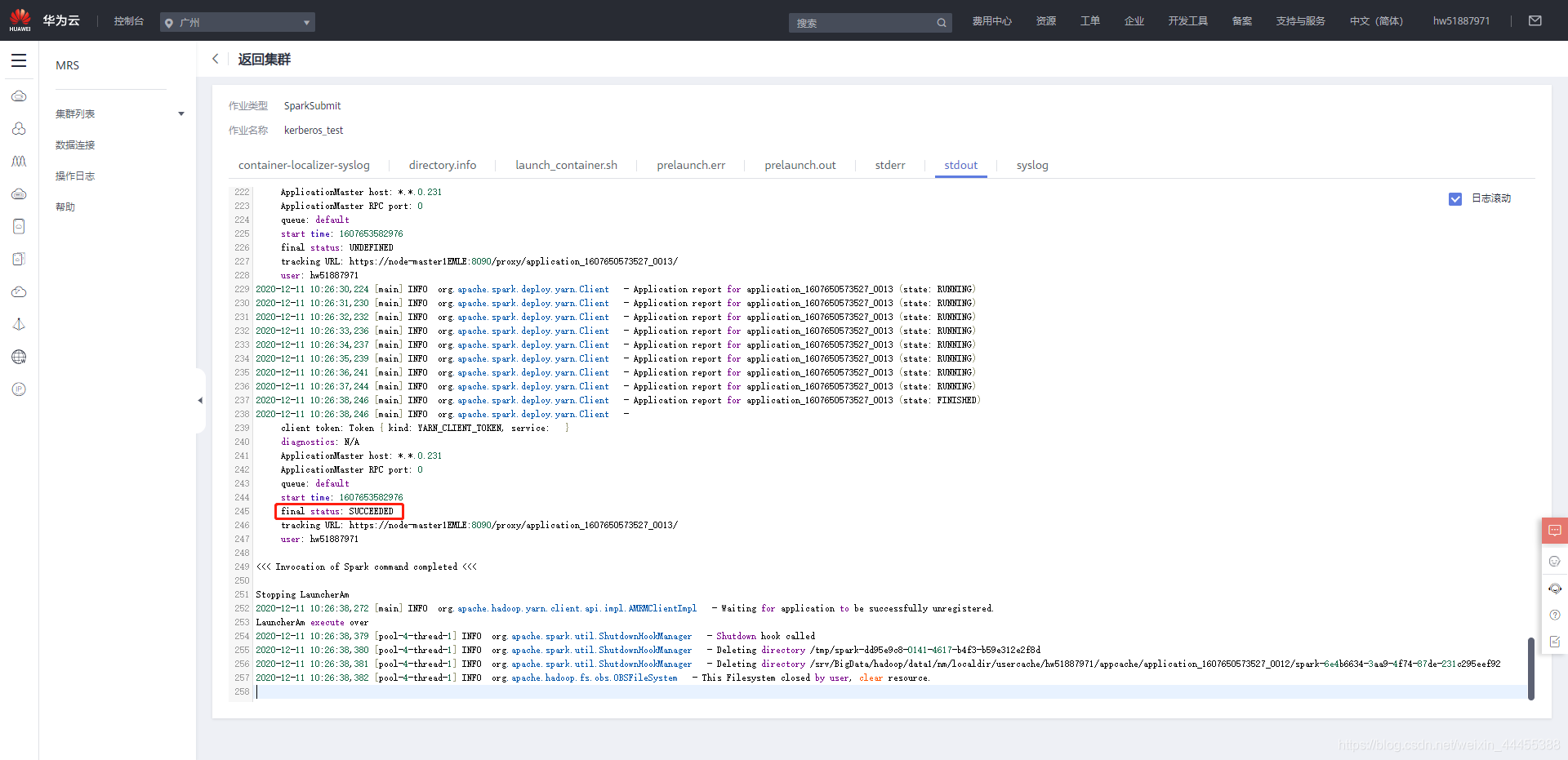Open the hw51887971 account menu

1461,21
